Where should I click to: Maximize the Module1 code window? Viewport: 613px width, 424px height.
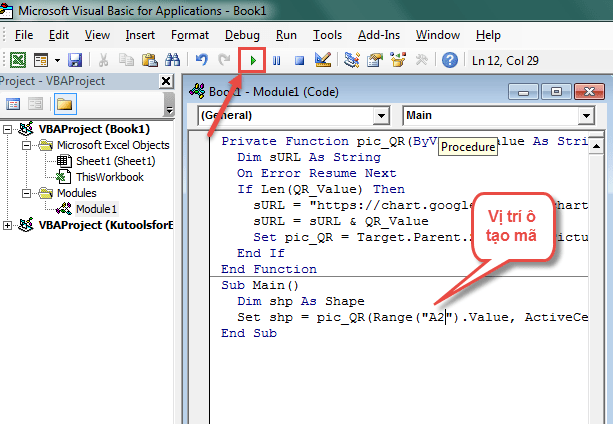[x=556, y=92]
